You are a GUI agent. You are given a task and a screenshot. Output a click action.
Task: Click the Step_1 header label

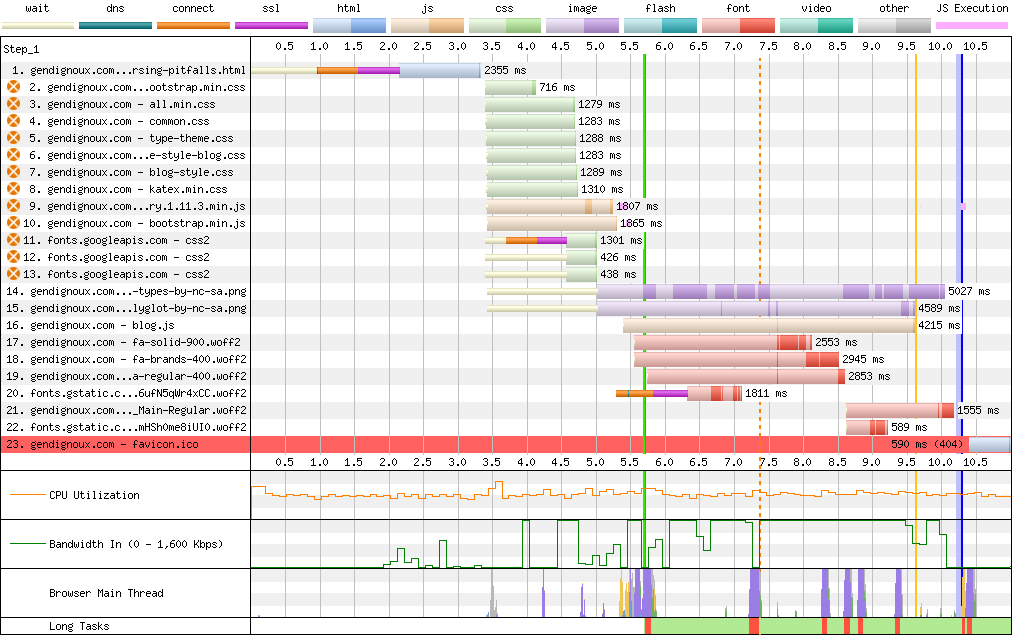tap(24, 48)
